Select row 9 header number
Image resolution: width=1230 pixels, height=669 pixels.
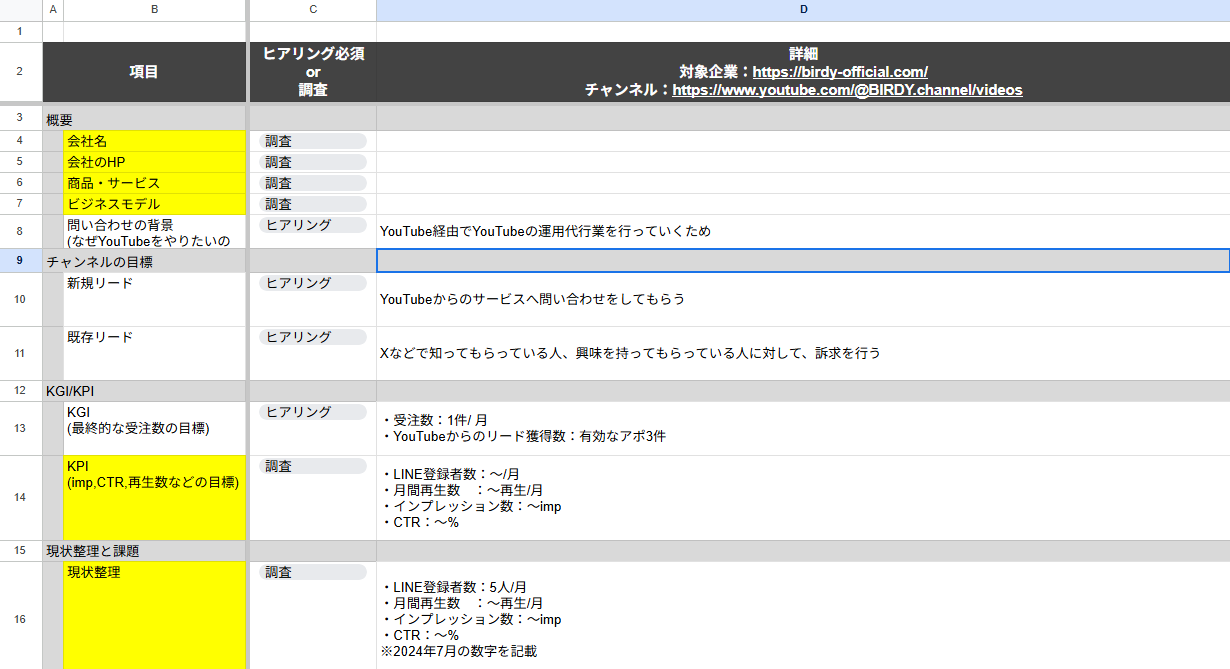click(20, 261)
